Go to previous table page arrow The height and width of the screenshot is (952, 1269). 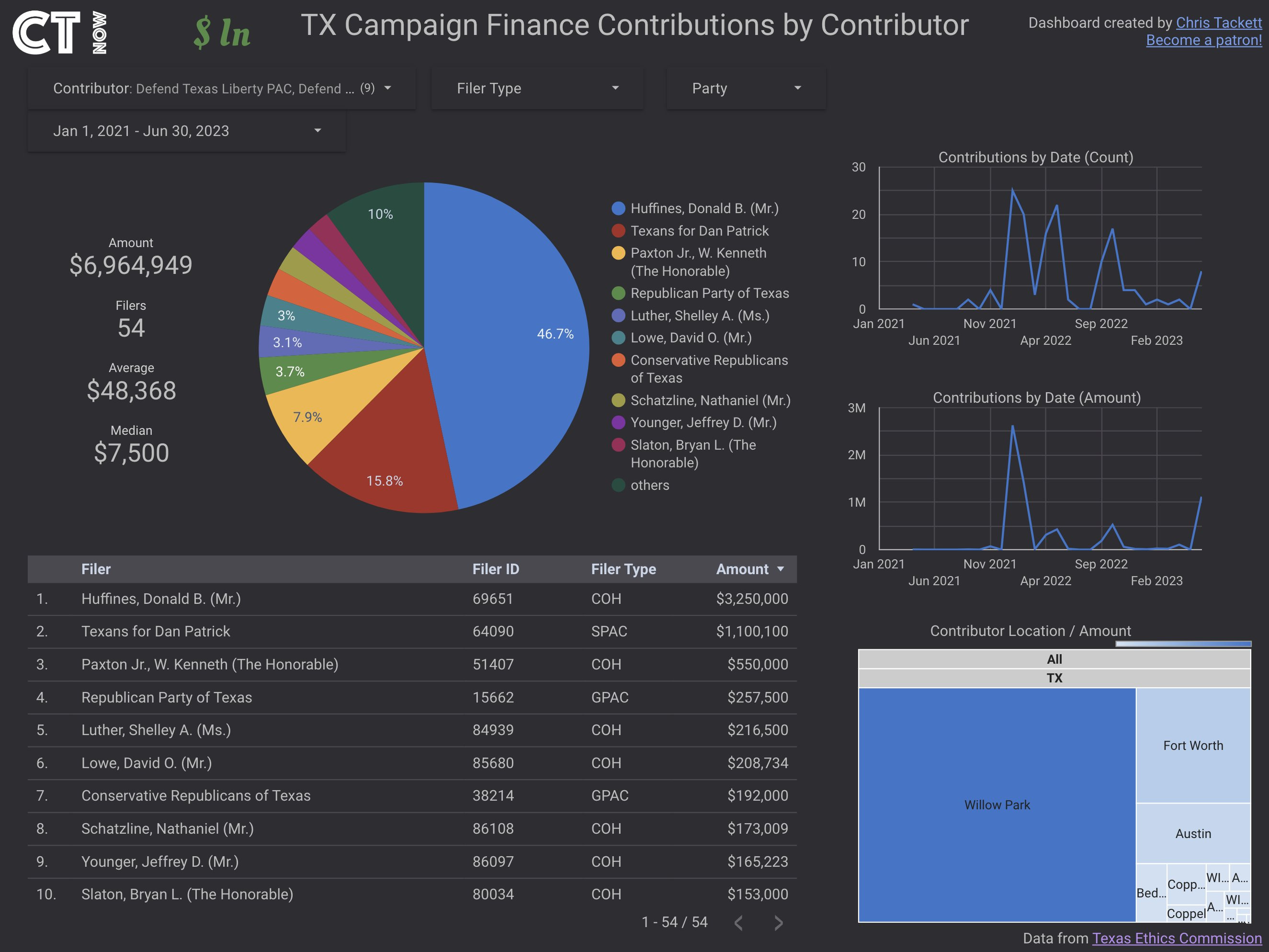pyautogui.click(x=739, y=923)
